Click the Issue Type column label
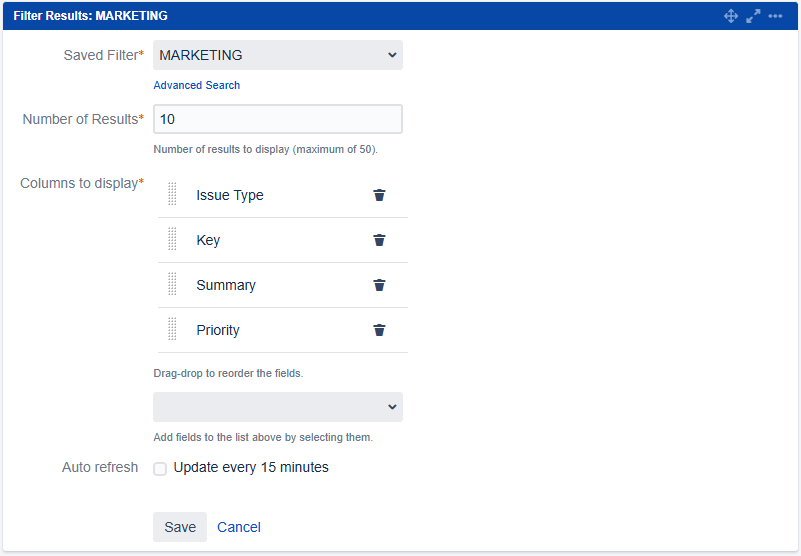801x556 pixels. click(230, 195)
